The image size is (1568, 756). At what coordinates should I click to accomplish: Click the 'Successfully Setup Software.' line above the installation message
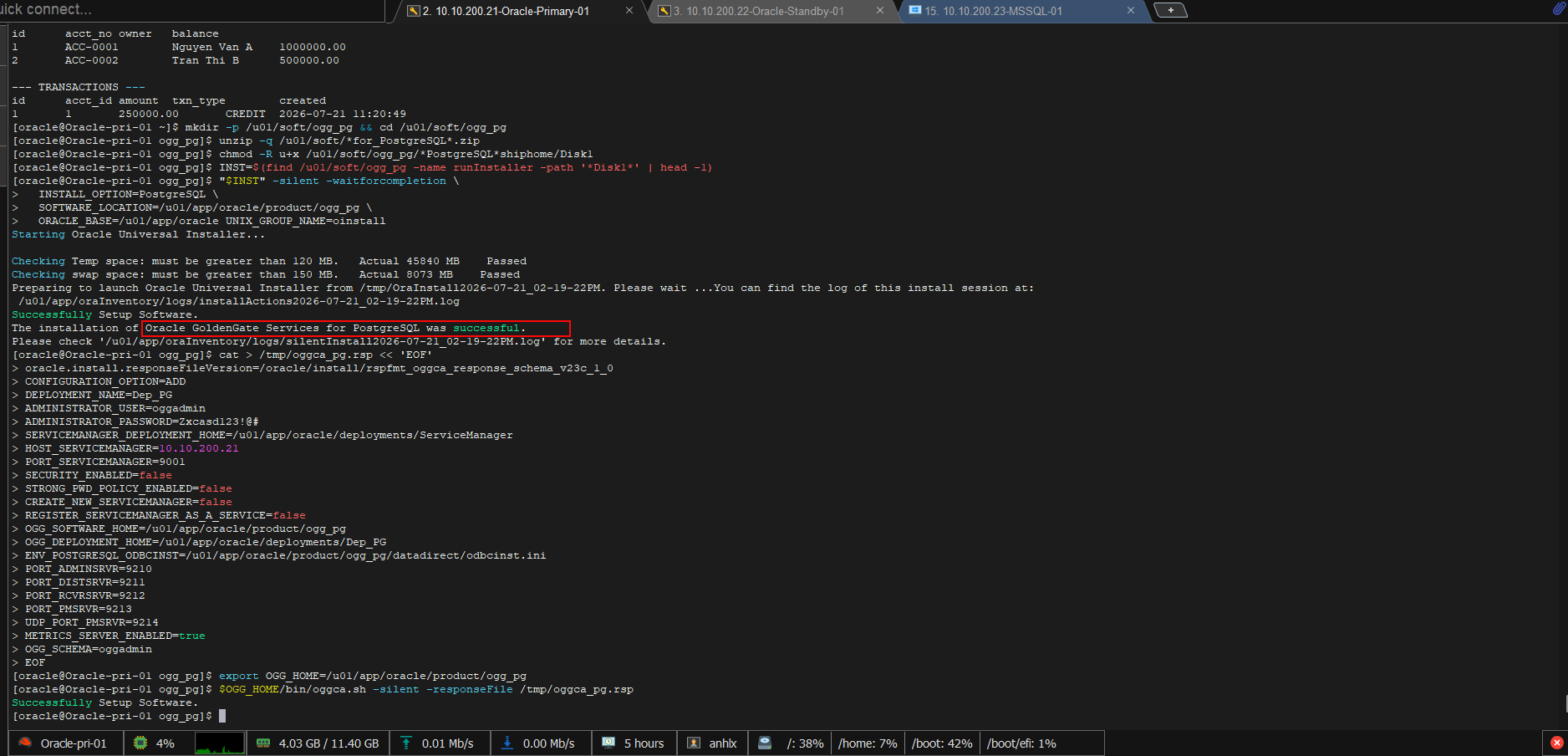coord(105,314)
